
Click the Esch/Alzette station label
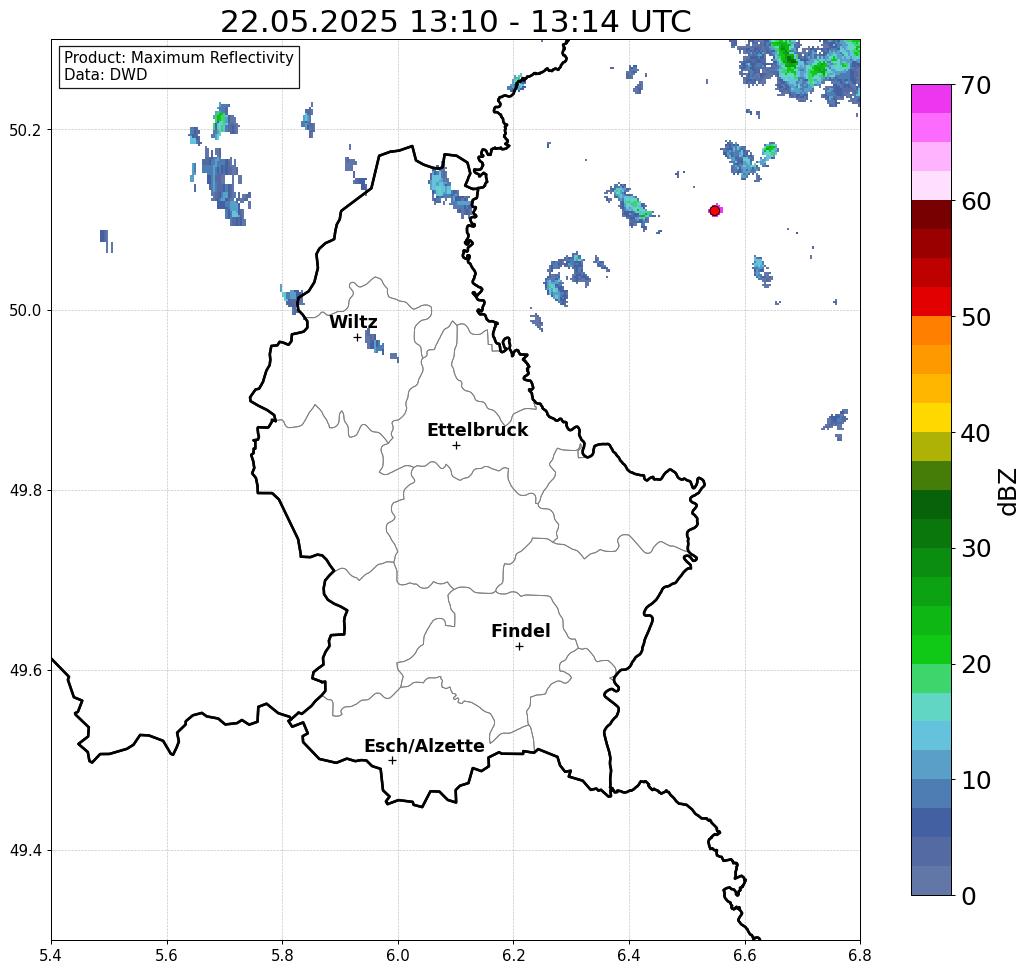[x=424, y=746]
